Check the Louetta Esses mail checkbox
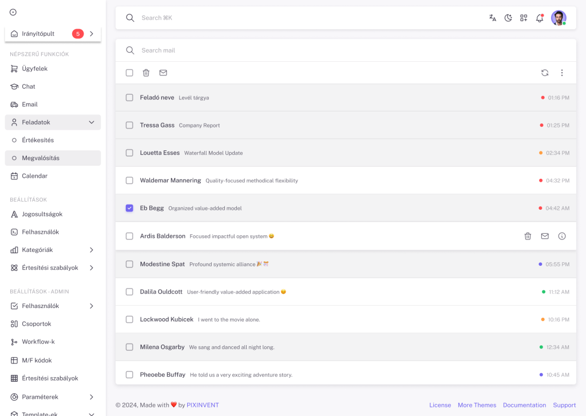 click(129, 153)
